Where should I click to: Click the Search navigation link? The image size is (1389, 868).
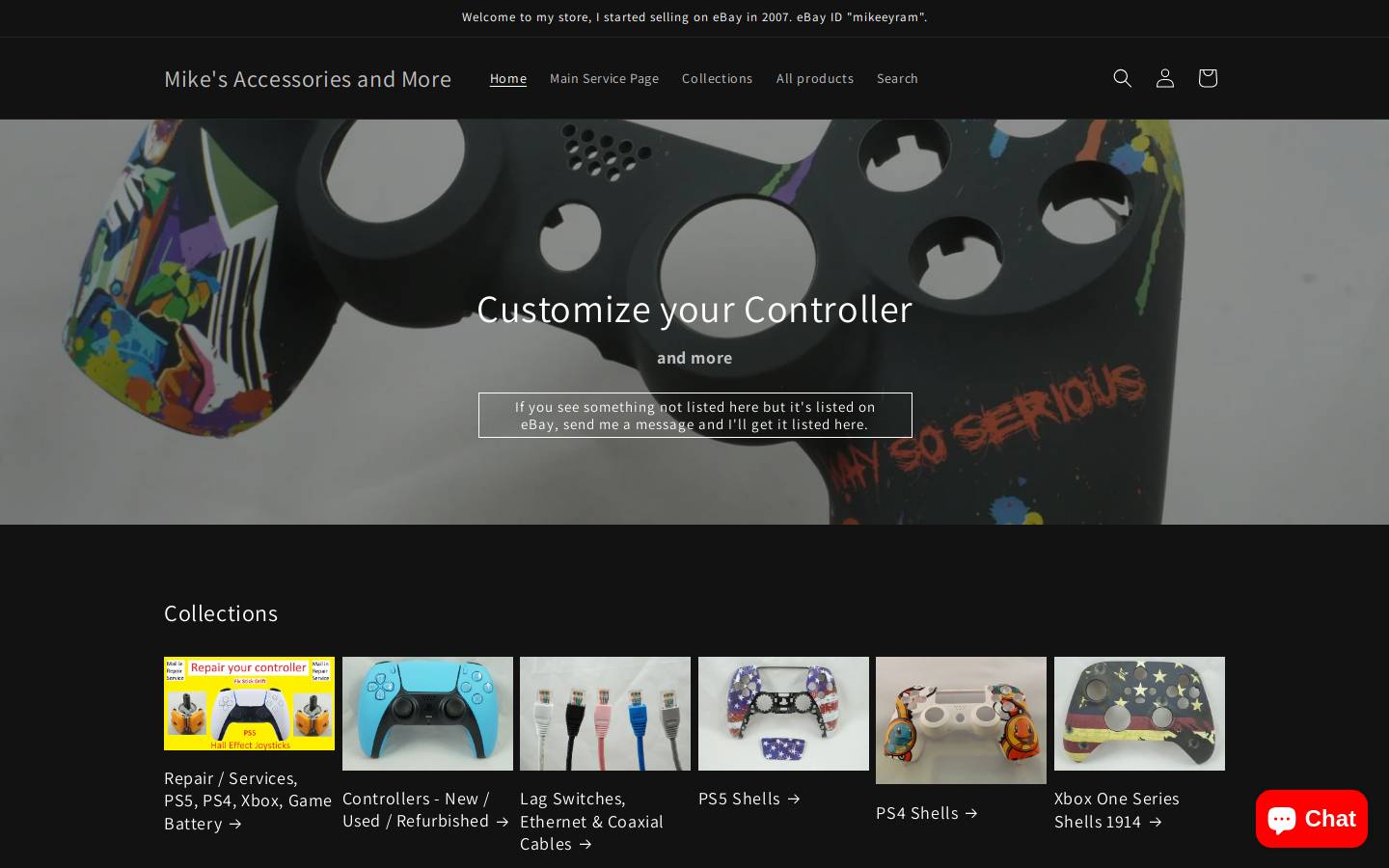[897, 78]
